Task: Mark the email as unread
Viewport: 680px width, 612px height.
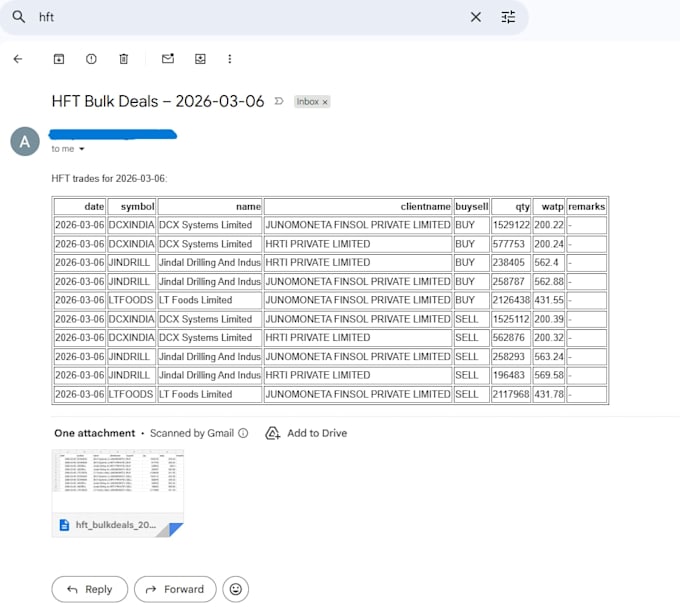Action: click(x=168, y=59)
